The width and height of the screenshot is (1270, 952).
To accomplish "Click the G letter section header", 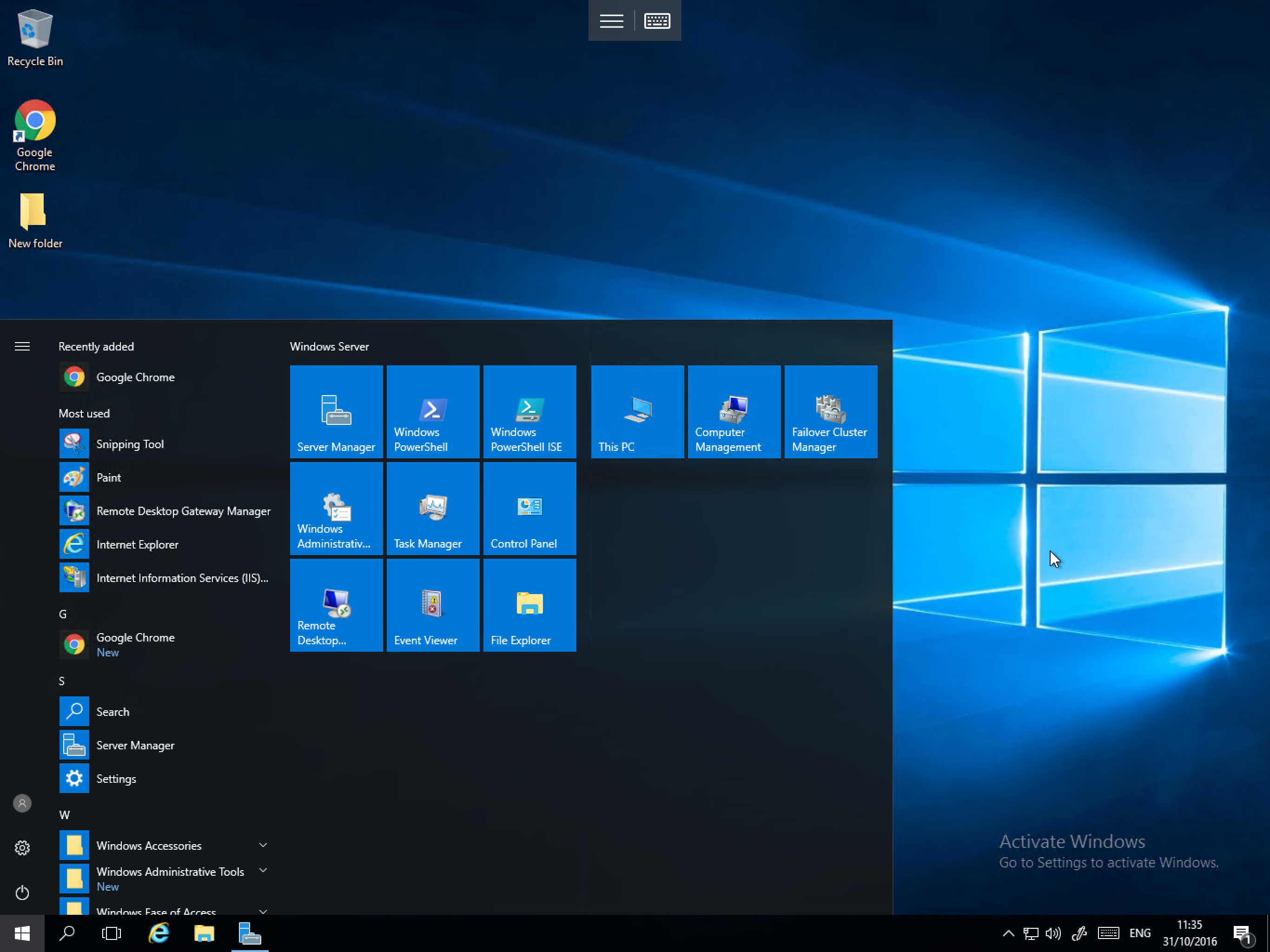I will pyautogui.click(x=63, y=614).
